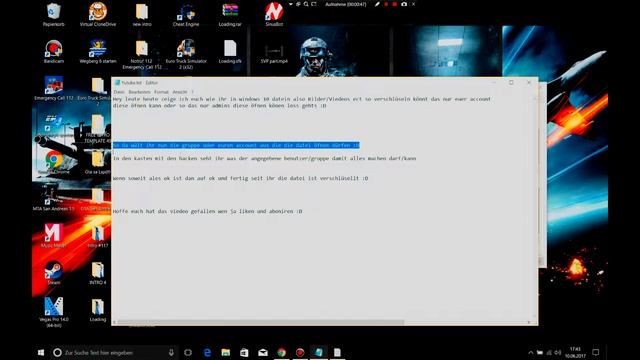
Task: Open the 'Intro #117' desktop folder
Action: (x=98, y=236)
